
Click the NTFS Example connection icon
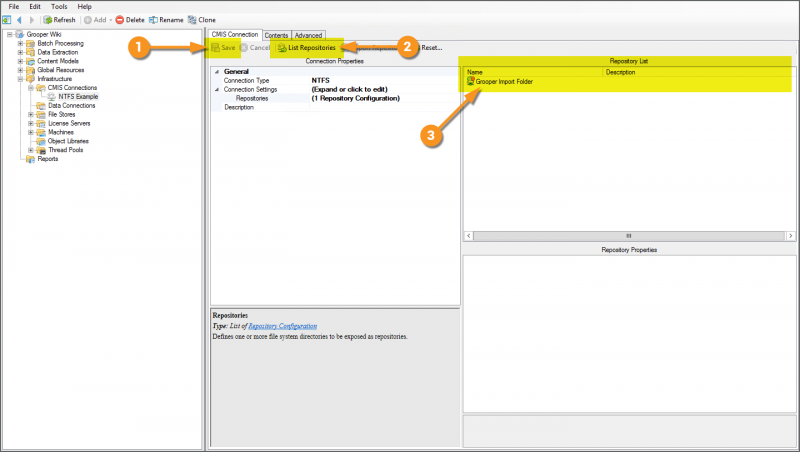[52, 96]
